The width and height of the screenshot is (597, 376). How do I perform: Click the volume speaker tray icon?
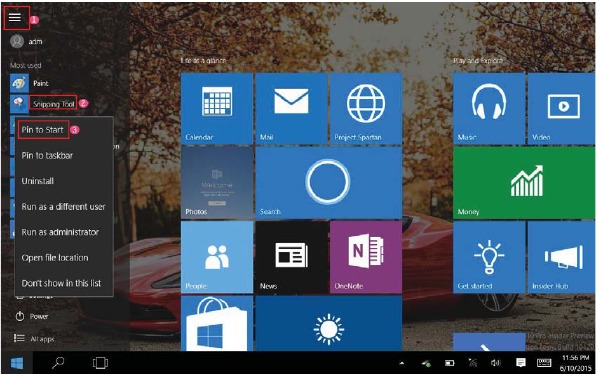(x=496, y=363)
